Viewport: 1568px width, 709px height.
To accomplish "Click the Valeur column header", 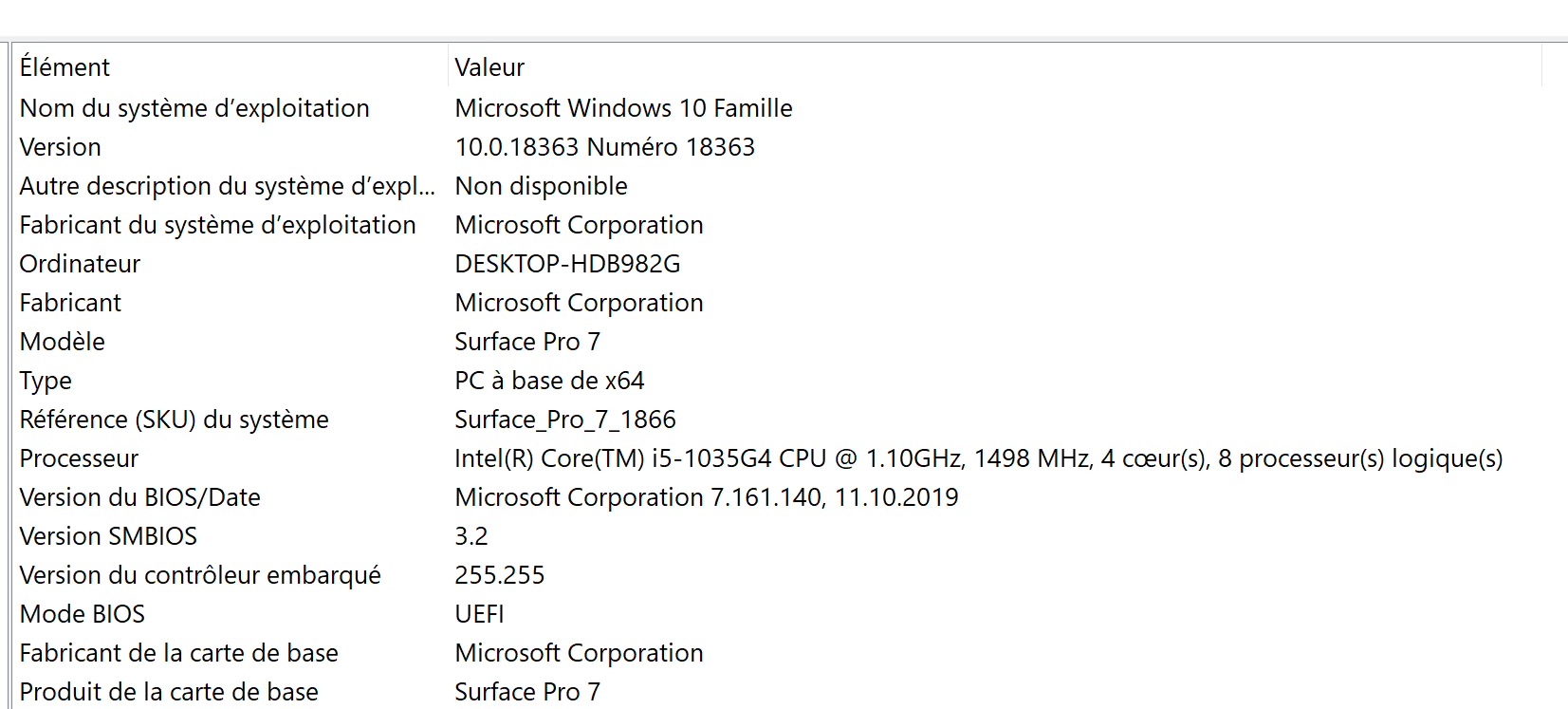I will (994, 66).
